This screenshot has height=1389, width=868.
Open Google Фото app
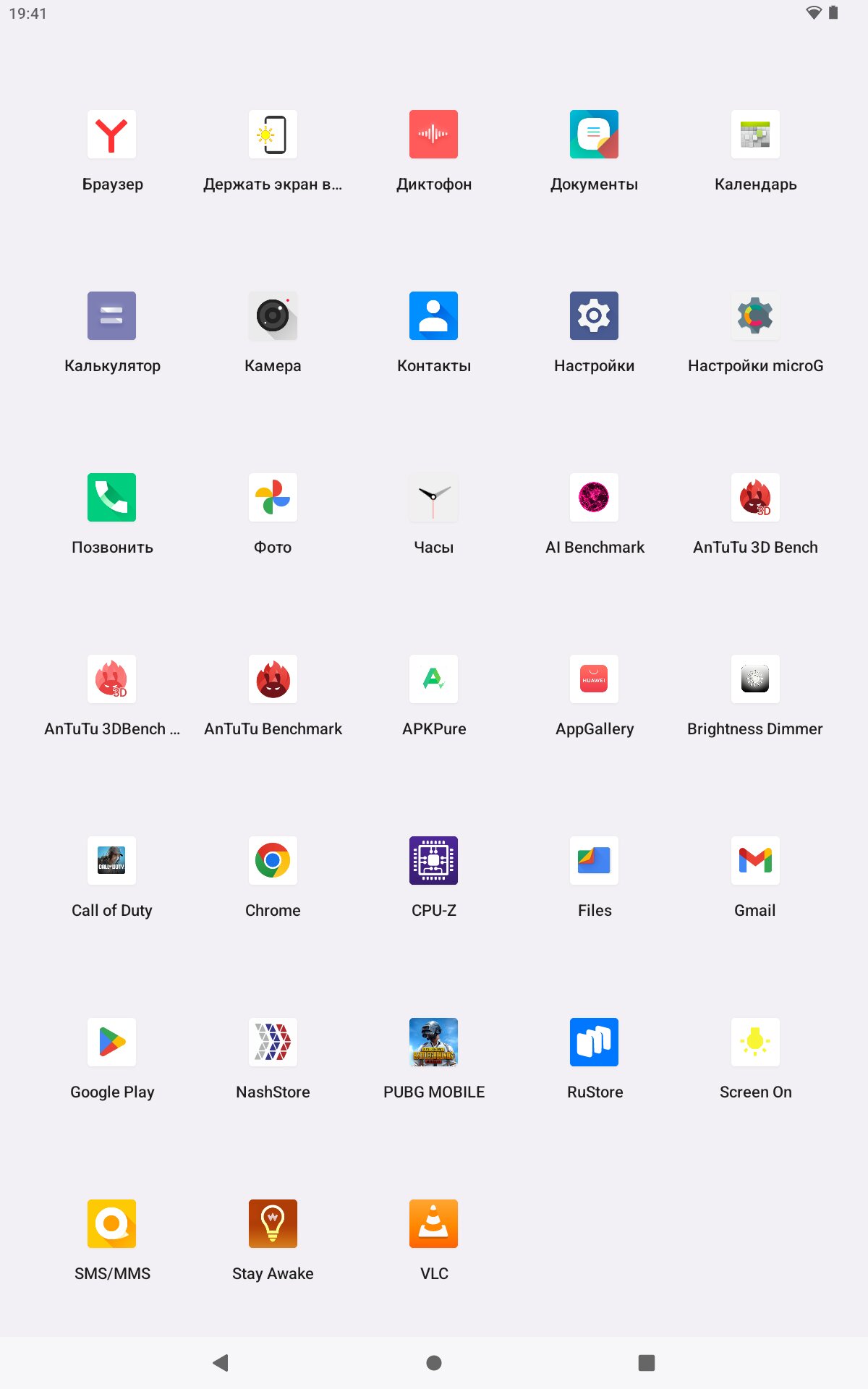click(273, 498)
